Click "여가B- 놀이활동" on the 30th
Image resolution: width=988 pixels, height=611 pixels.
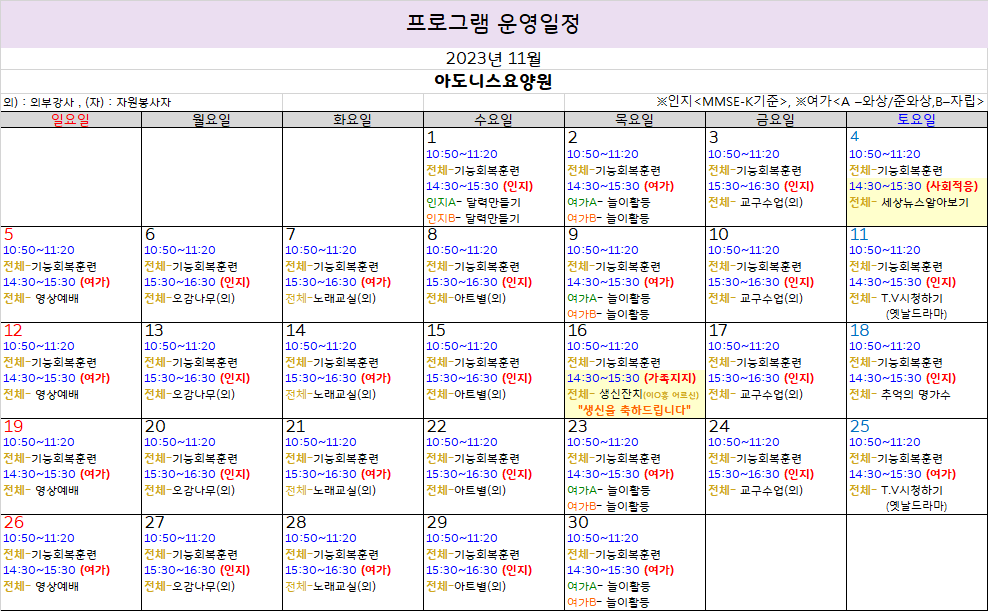point(609,603)
